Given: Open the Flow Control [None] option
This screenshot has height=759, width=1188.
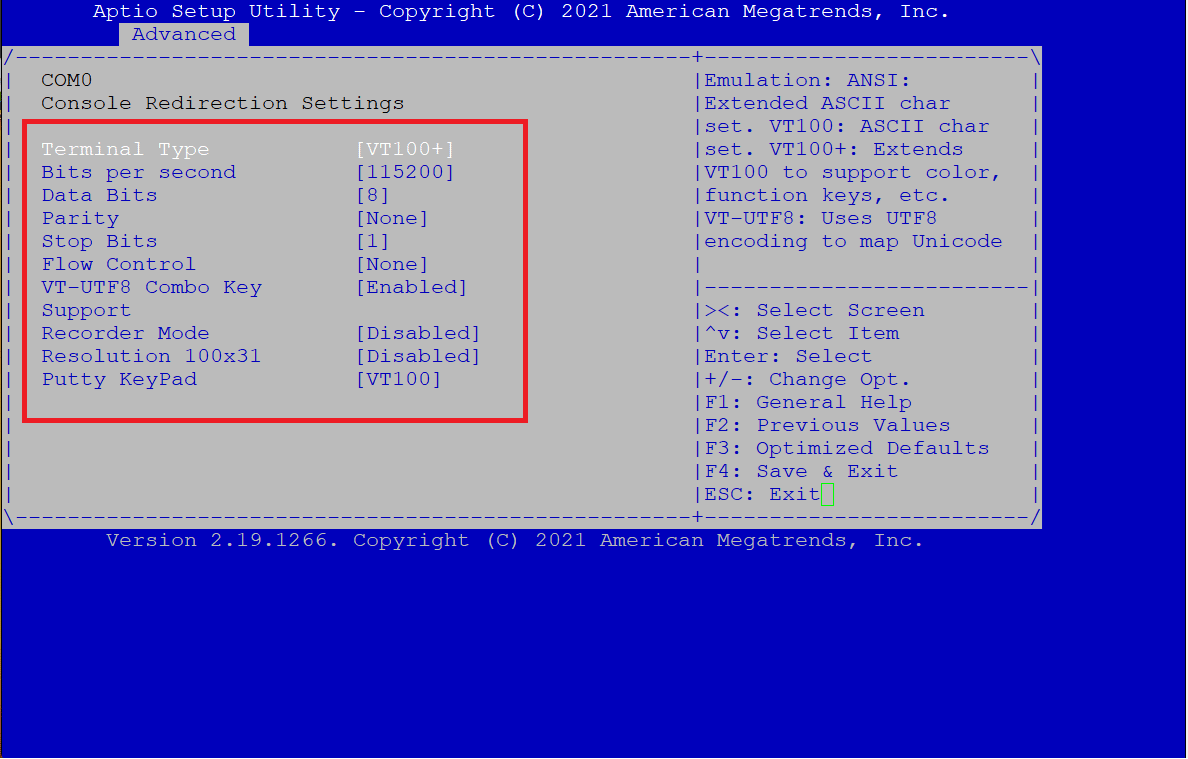Looking at the screenshot, I should 392,264.
